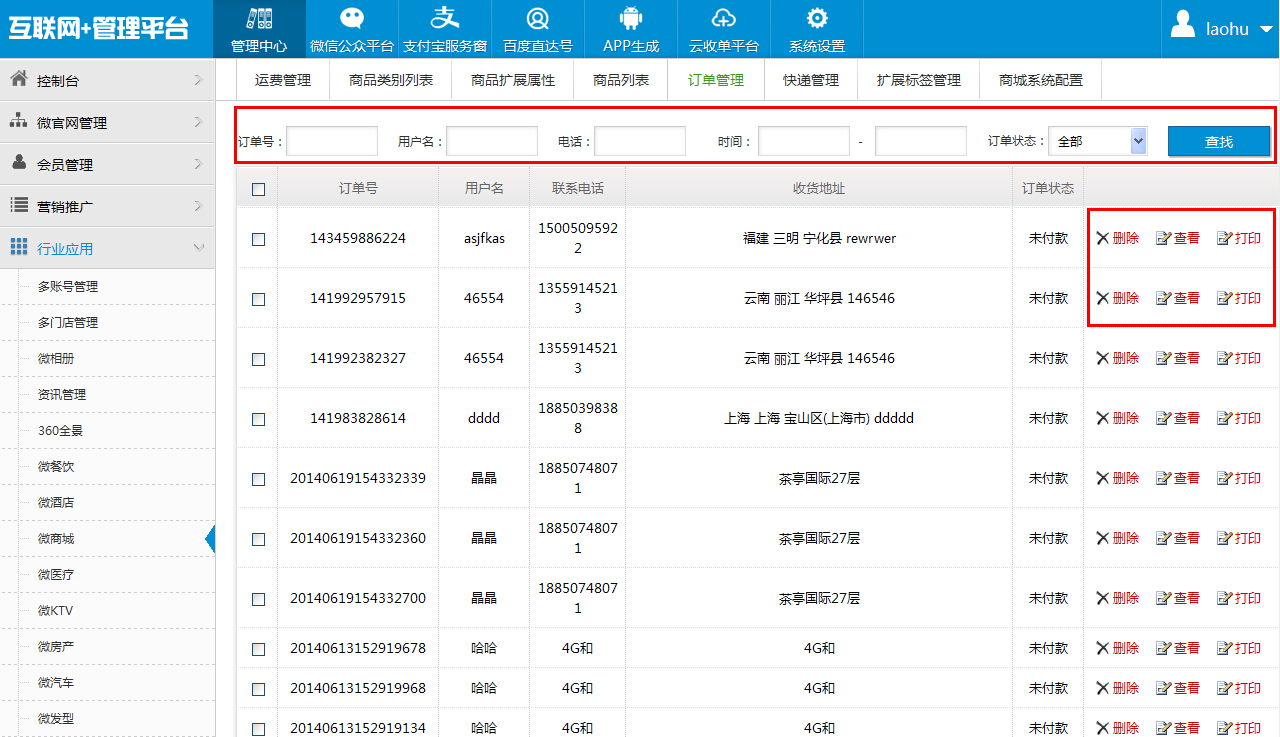The height and width of the screenshot is (737, 1280).
Task: Check the box for order 20140613152919678
Action: (x=259, y=649)
